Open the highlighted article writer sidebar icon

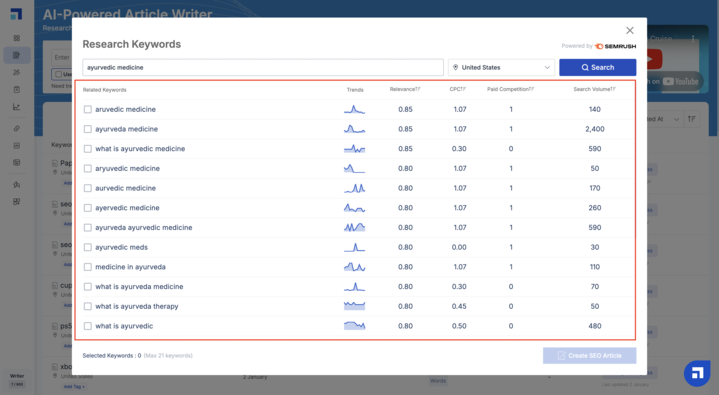click(x=17, y=56)
